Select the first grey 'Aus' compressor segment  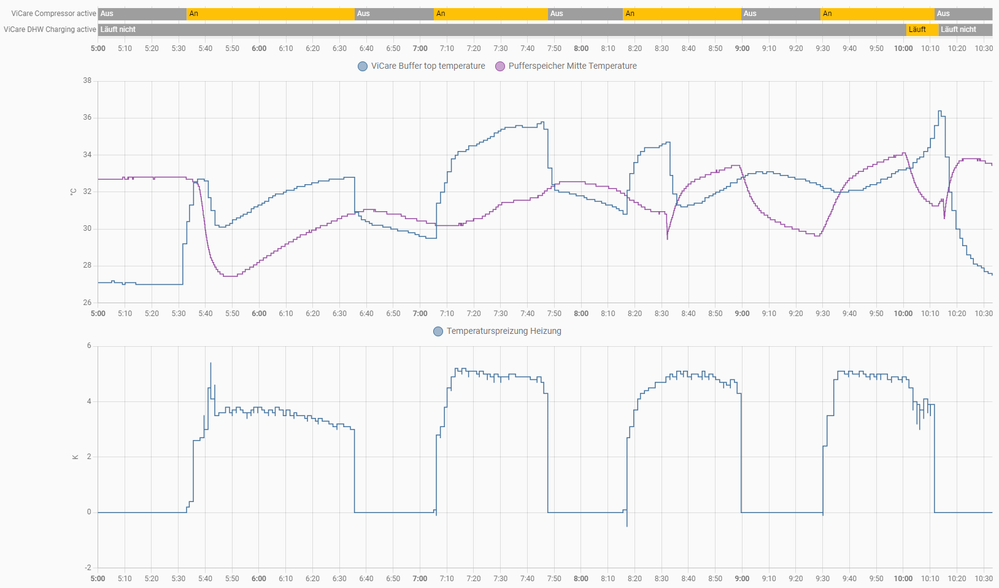pyautogui.click(x=142, y=14)
